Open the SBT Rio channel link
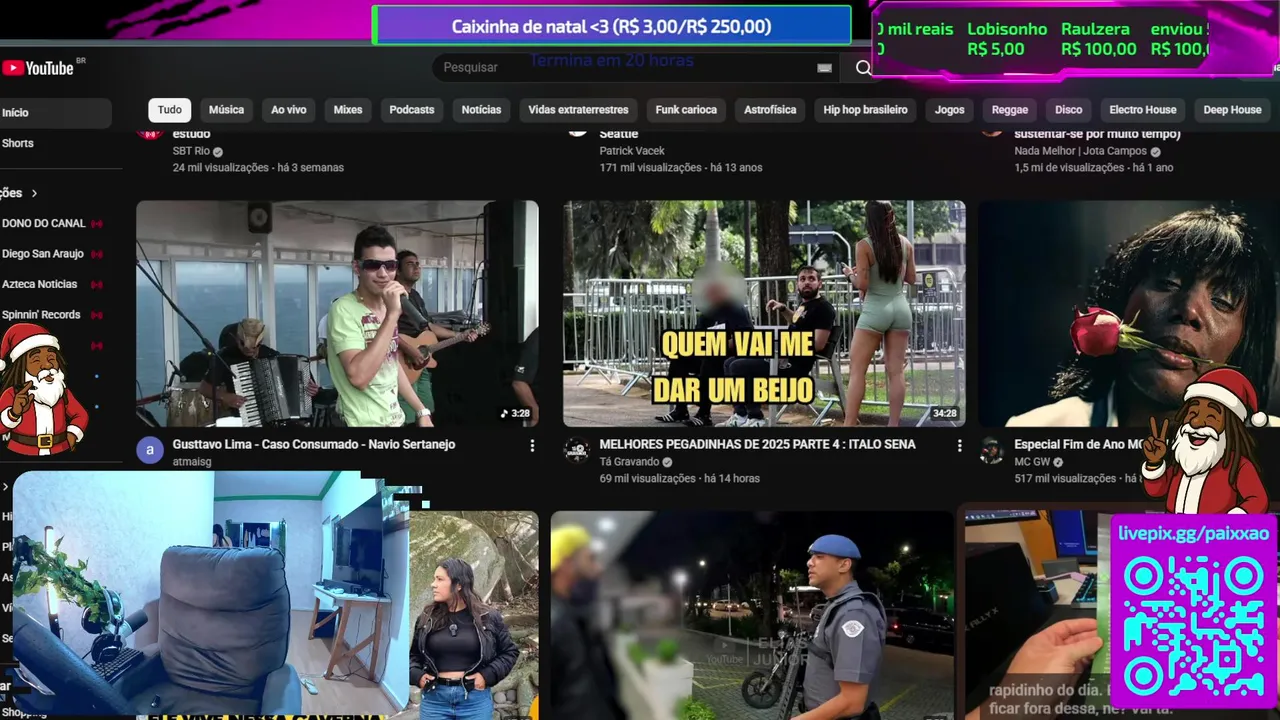This screenshot has width=1280, height=720. (191, 151)
